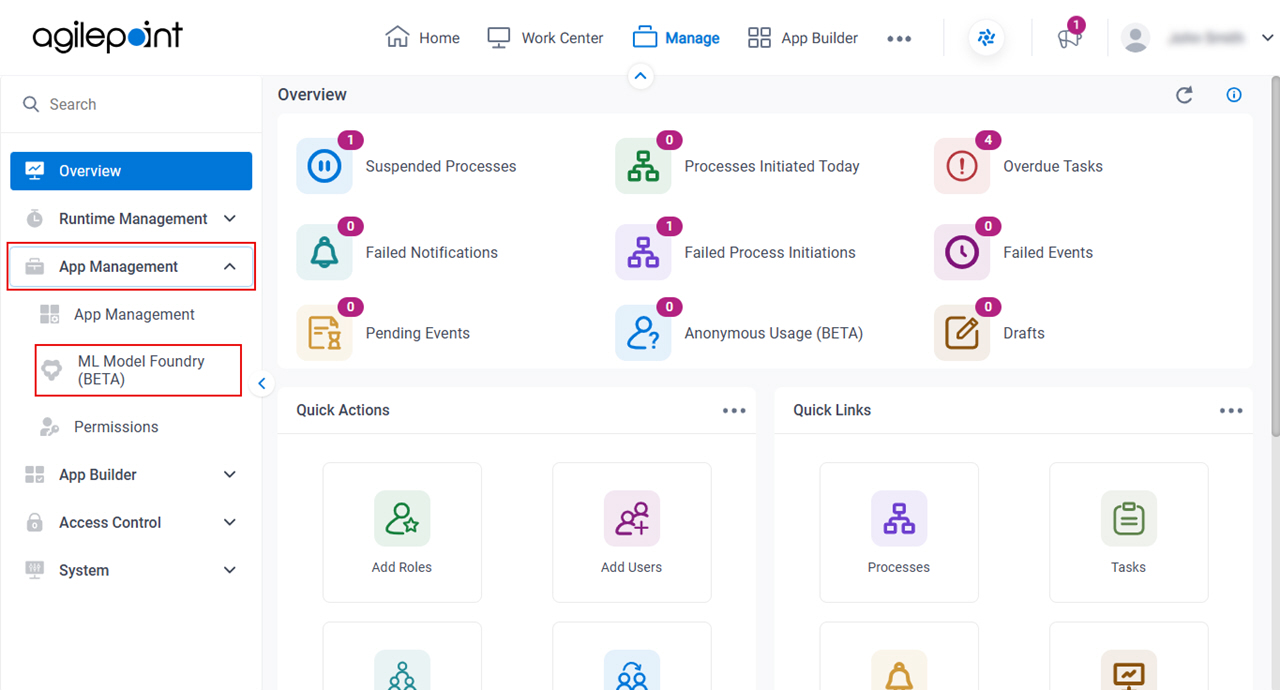The width and height of the screenshot is (1280, 690).
Task: Click the Add Roles quick action
Action: (x=402, y=532)
